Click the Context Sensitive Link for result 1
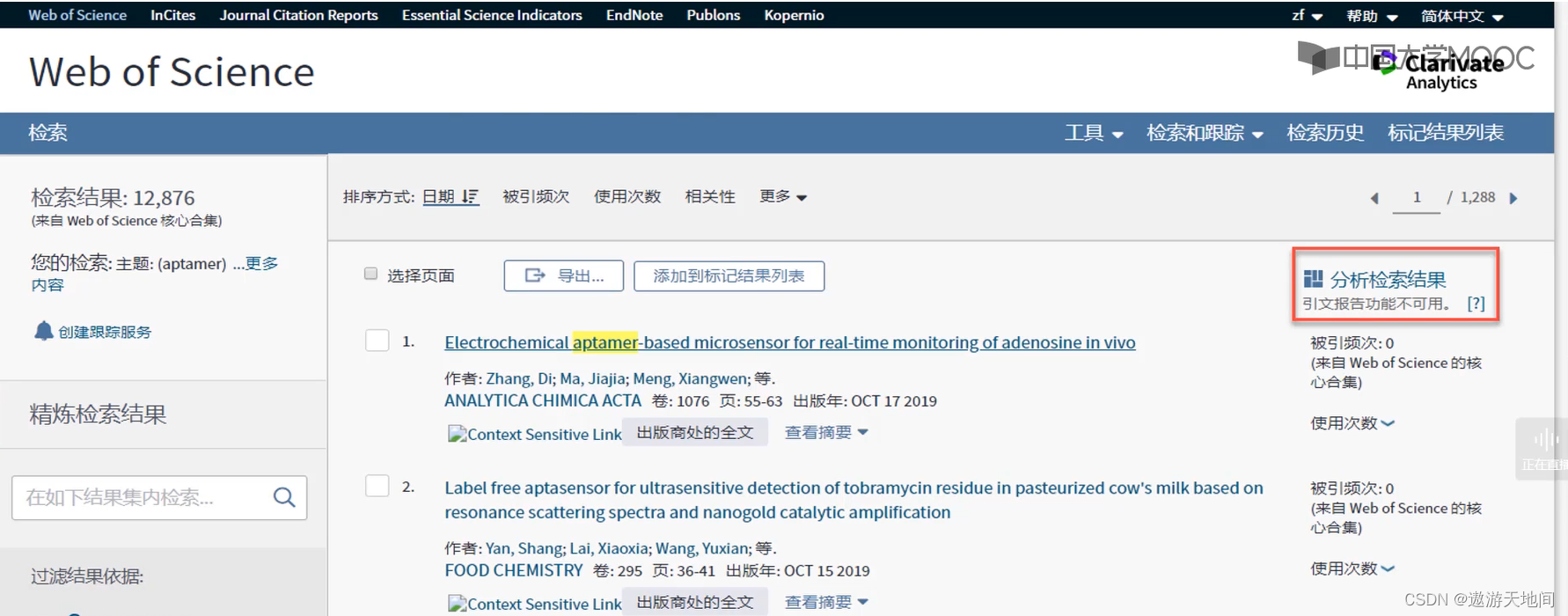This screenshot has width=1568, height=616. 534,434
